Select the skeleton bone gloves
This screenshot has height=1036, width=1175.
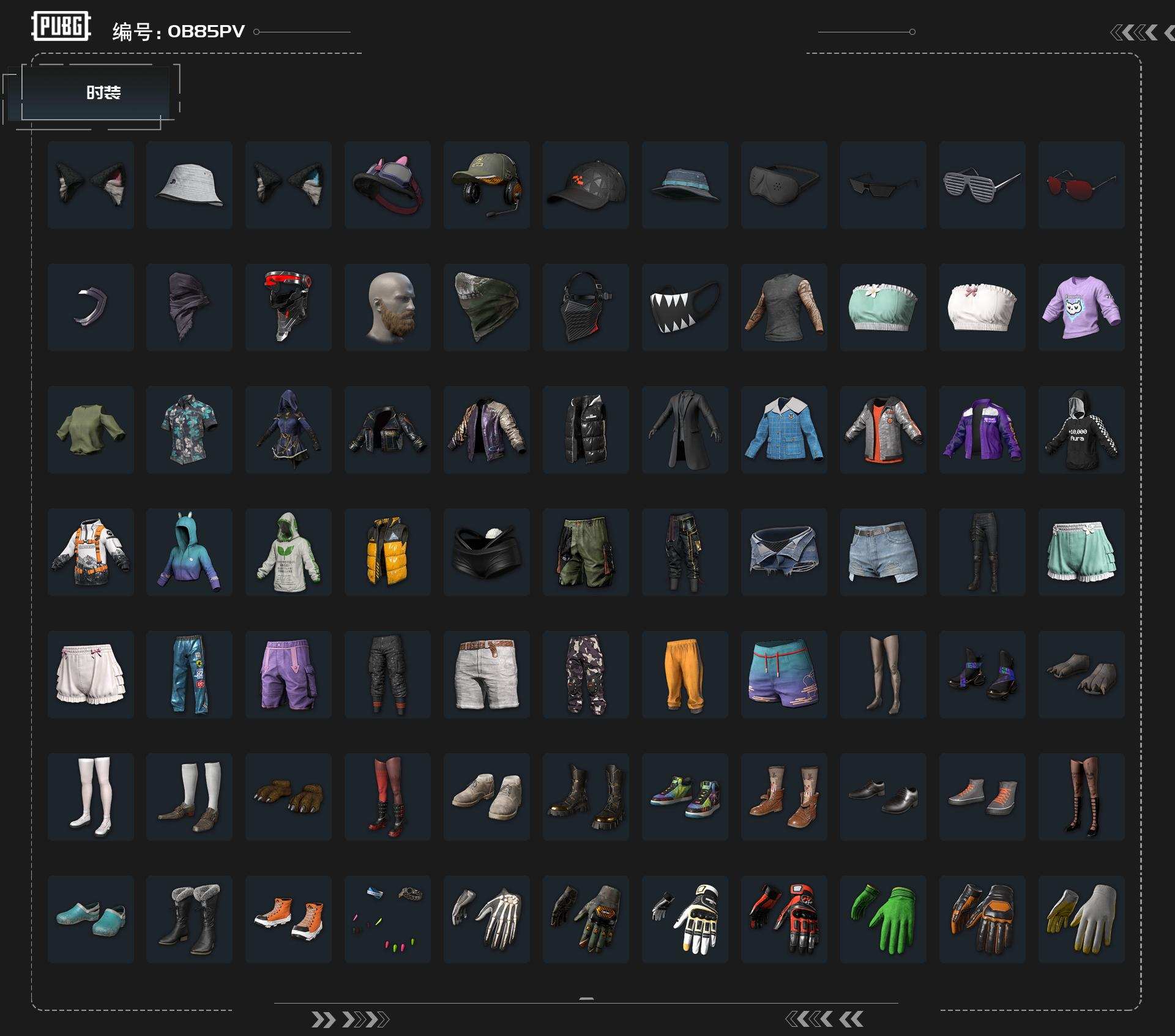[487, 919]
